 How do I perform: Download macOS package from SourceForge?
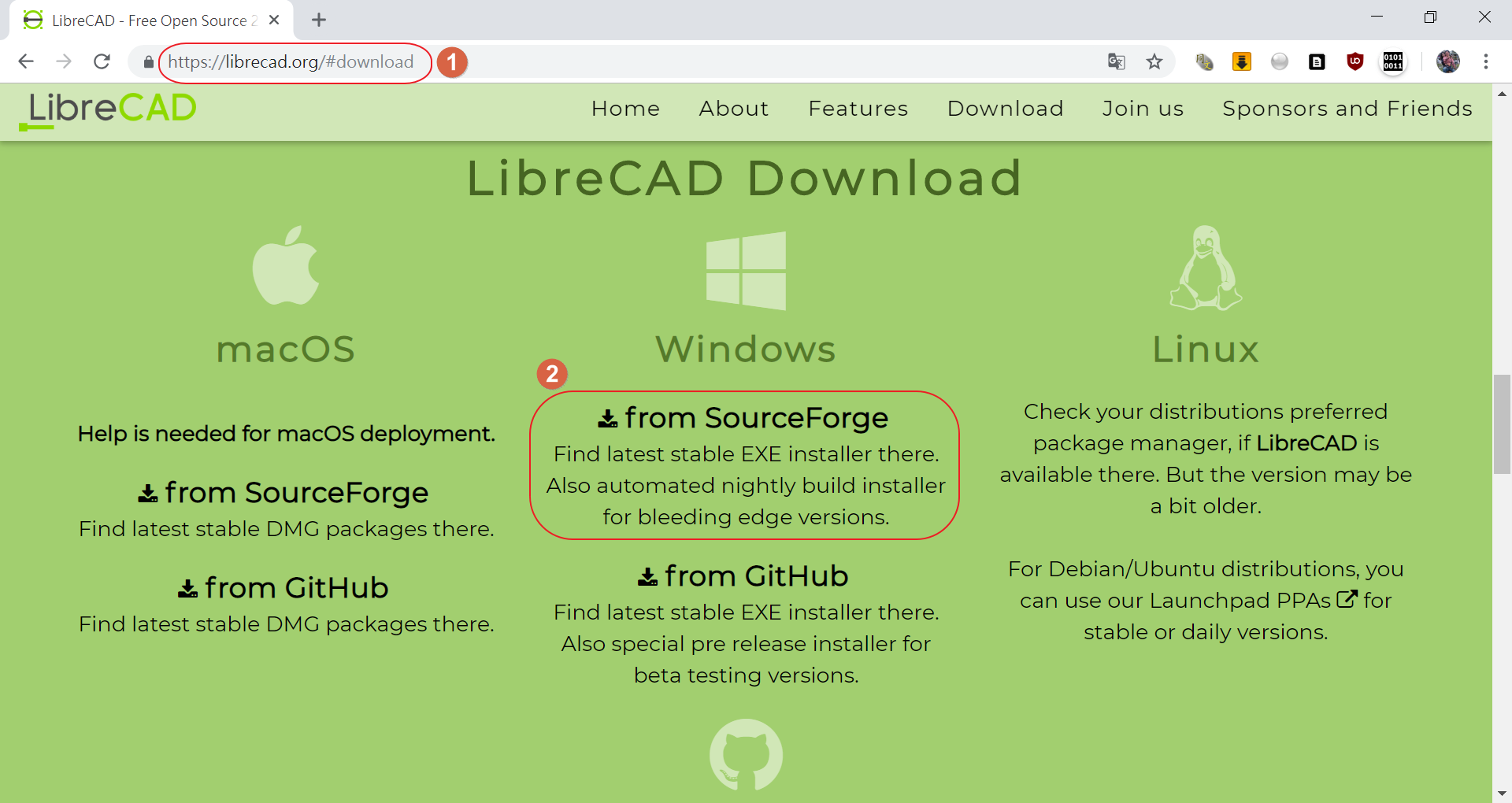[284, 493]
